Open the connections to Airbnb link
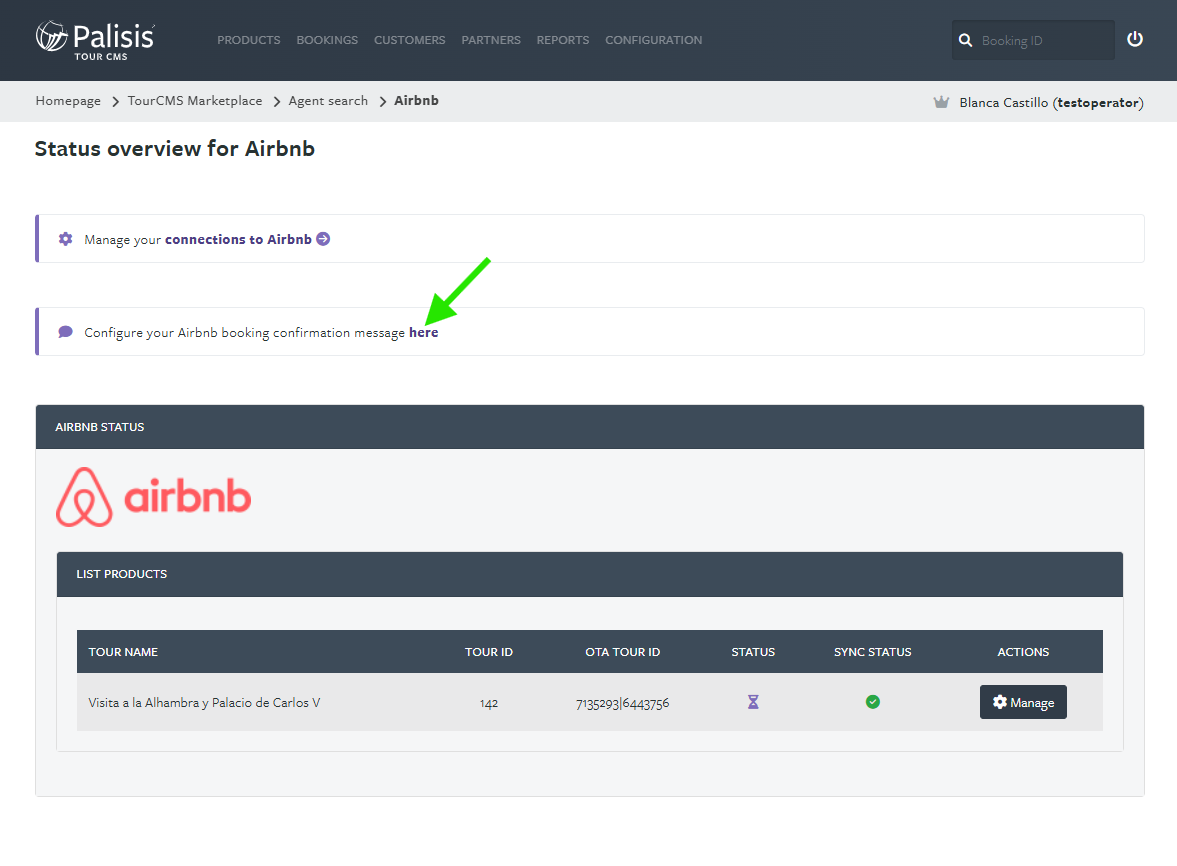1177x866 pixels. pos(238,239)
